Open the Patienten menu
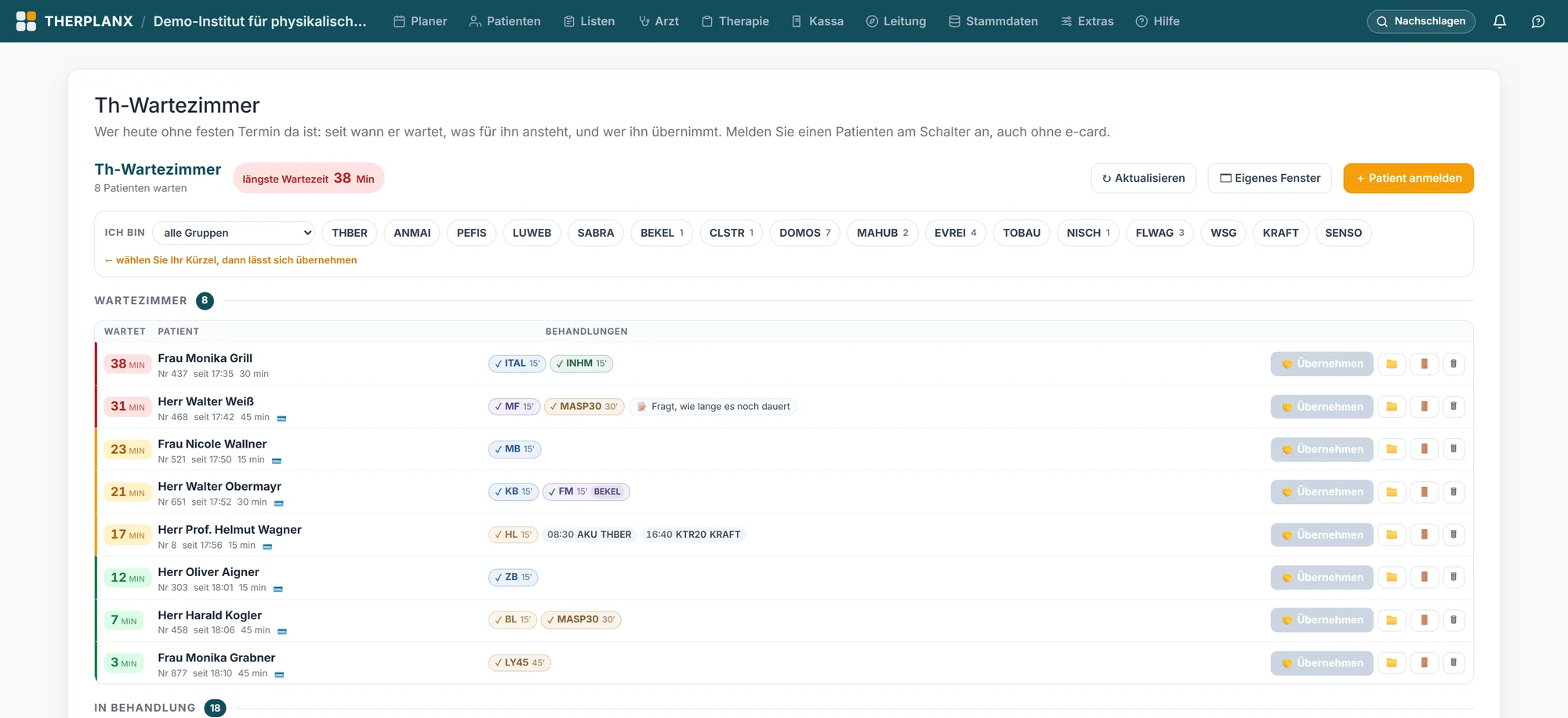The width and height of the screenshot is (1568, 718). click(x=505, y=21)
